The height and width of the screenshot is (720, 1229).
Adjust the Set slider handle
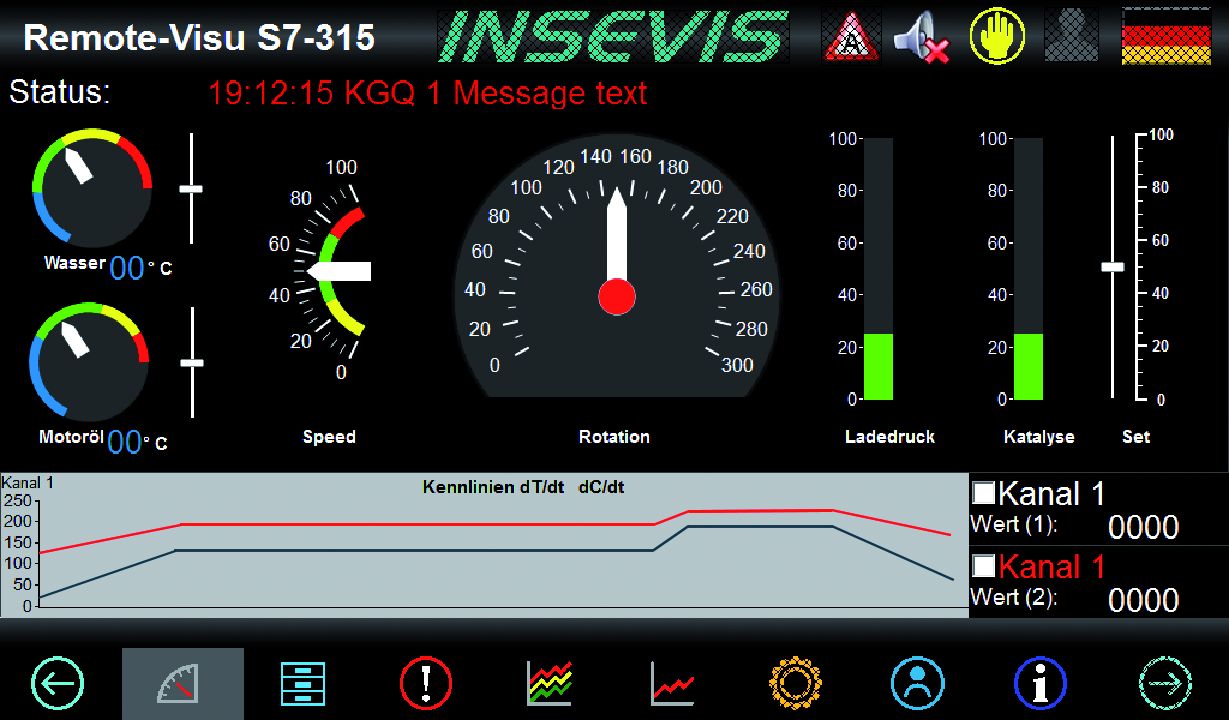click(1113, 266)
